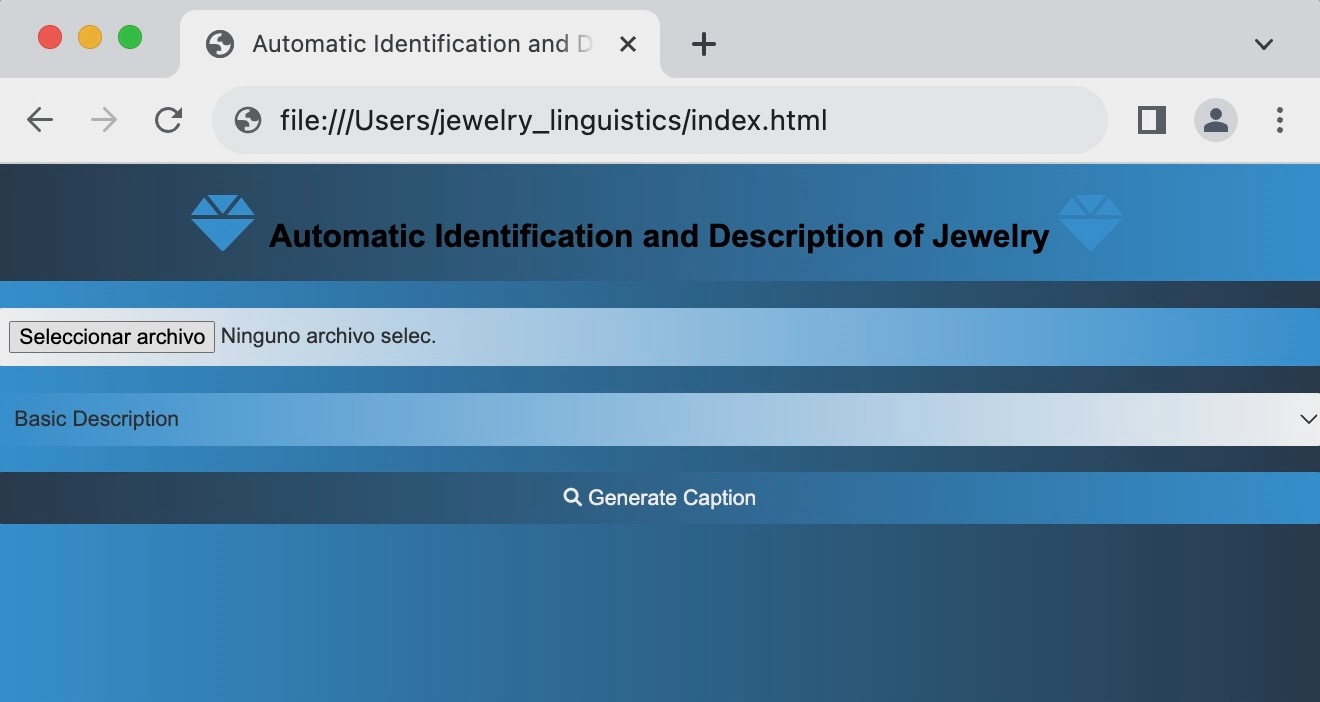Click the Automatic Identification and Description of Jewelry heading
Image resolution: width=1320 pixels, height=702 pixels.
coord(659,236)
